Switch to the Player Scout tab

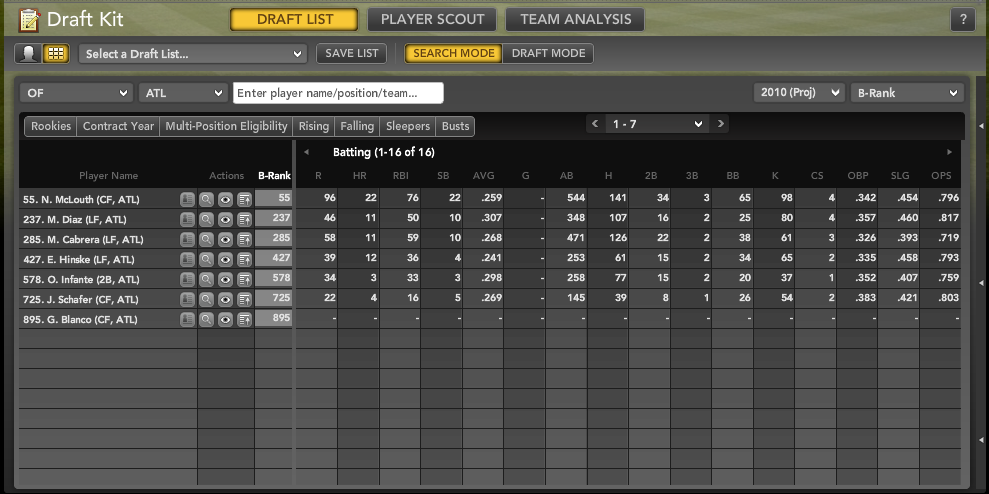coord(432,19)
